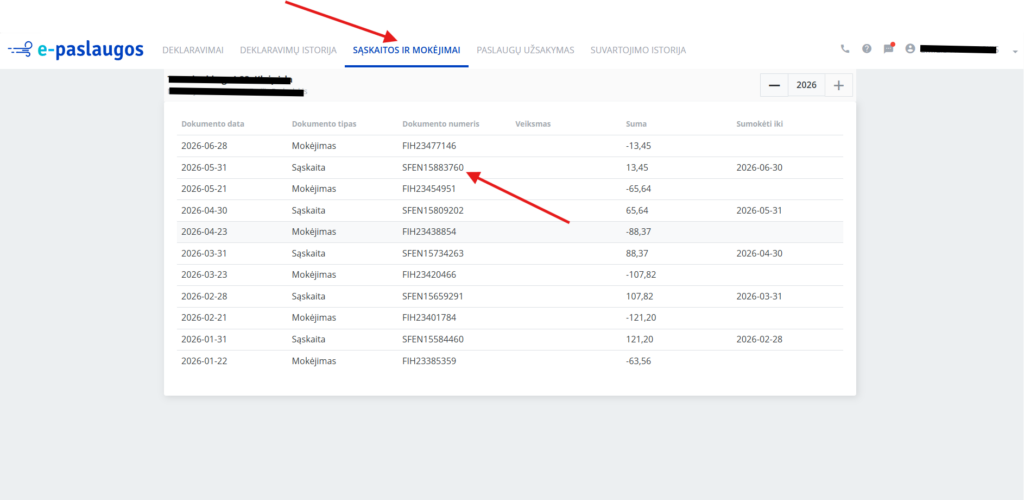Click the Veiksmas column header
The image size is (1024, 500).
click(533, 124)
